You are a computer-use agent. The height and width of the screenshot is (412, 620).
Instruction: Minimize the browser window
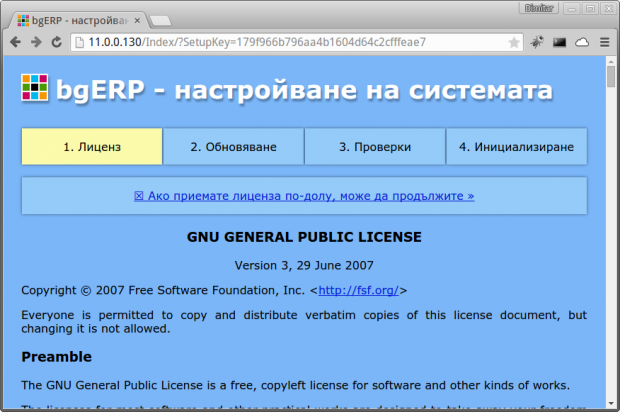(572, 8)
